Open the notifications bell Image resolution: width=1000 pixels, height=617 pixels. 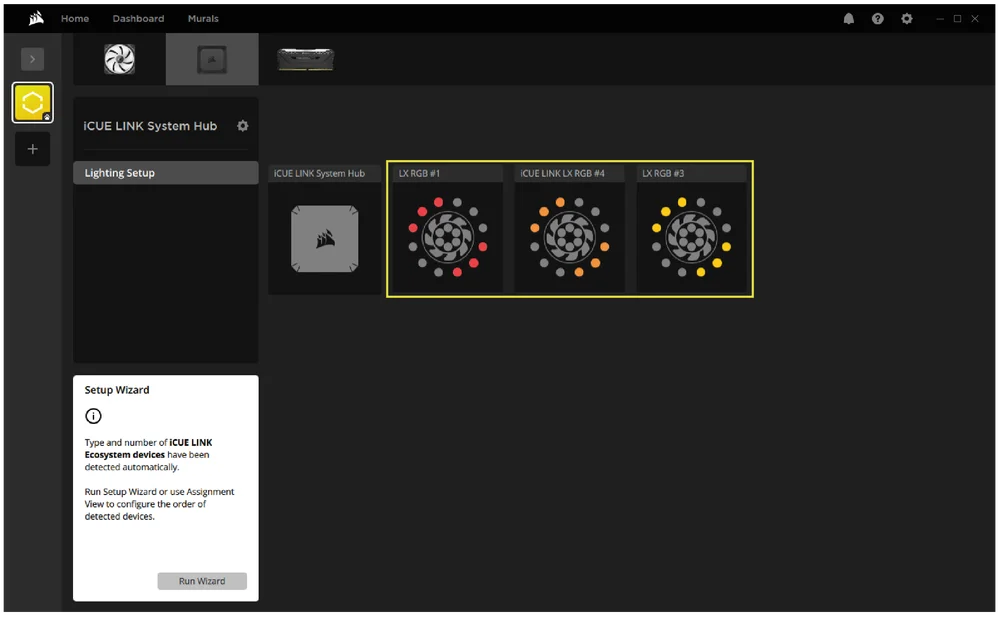pyautogui.click(x=849, y=18)
